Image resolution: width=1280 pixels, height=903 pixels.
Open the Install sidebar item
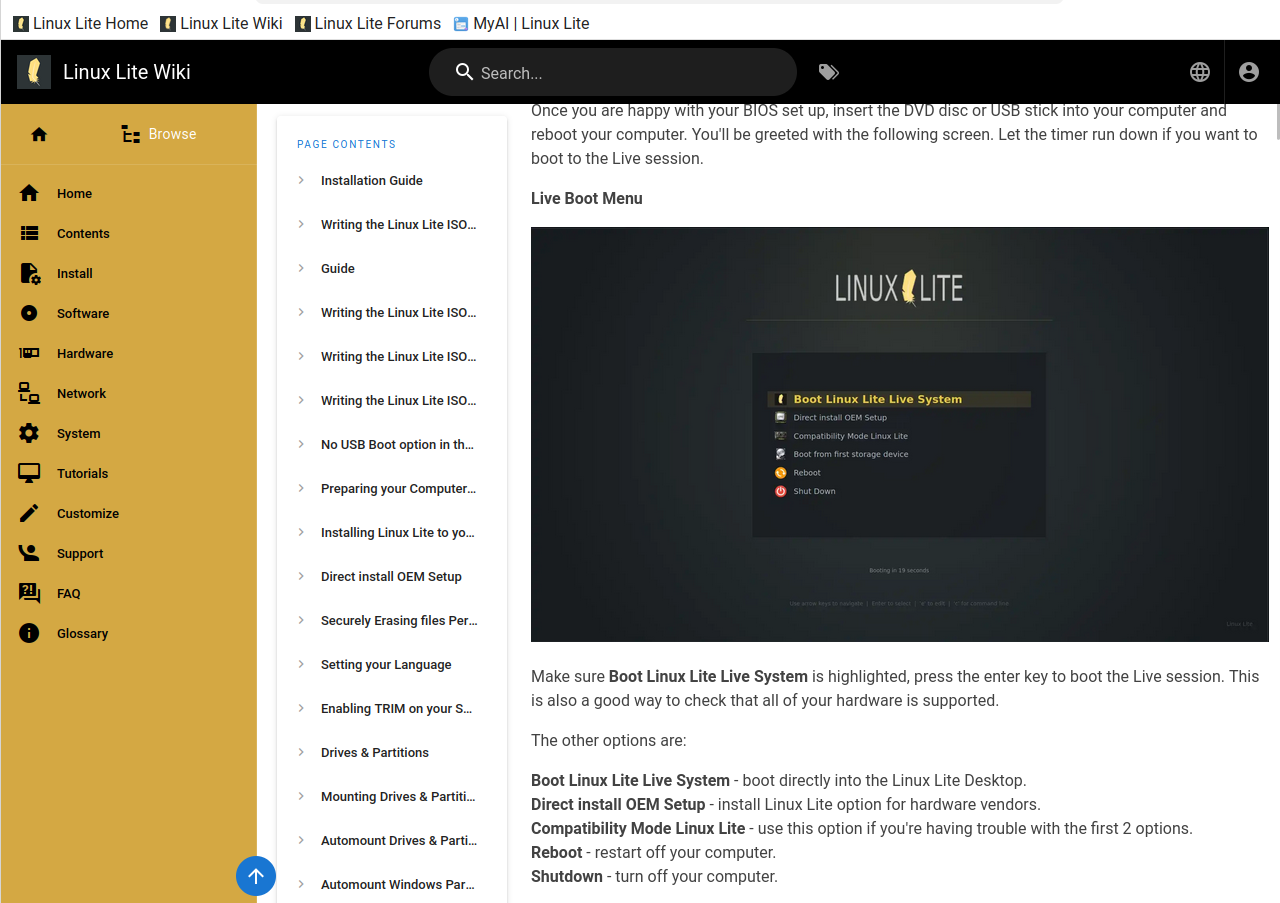point(128,274)
